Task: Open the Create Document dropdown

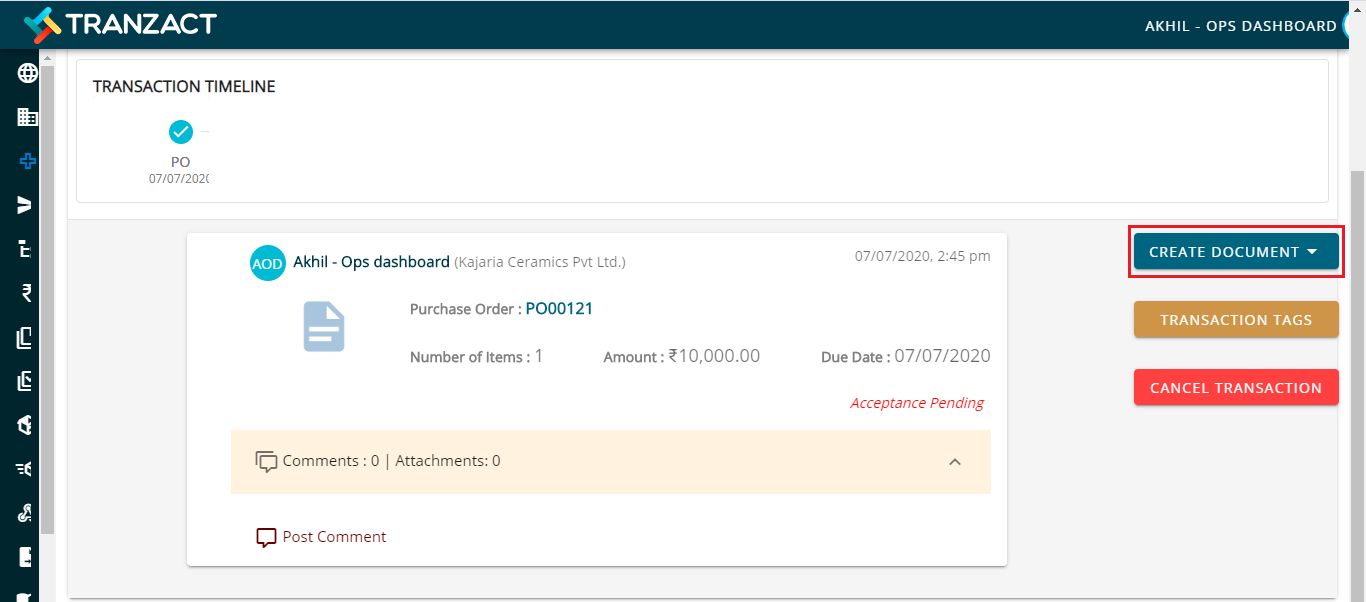Action: click(x=1236, y=252)
